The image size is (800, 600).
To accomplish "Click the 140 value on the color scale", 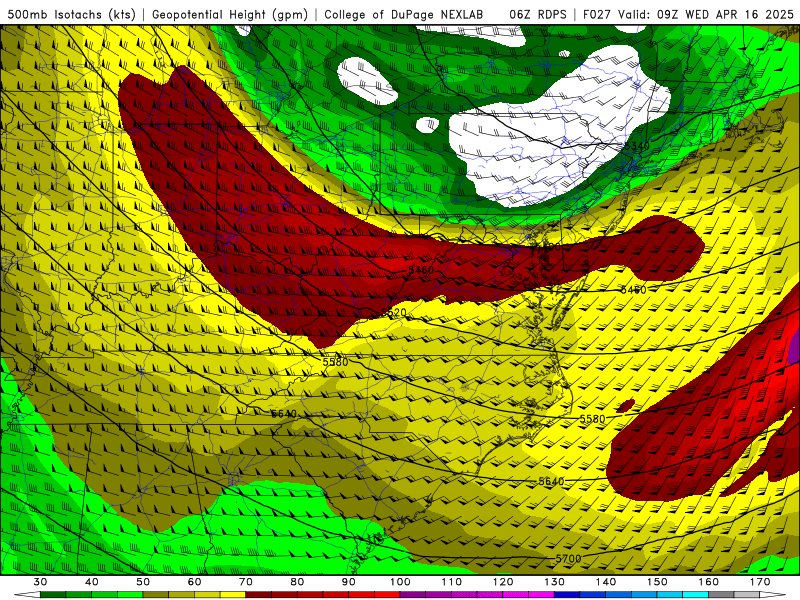I will (606, 582).
